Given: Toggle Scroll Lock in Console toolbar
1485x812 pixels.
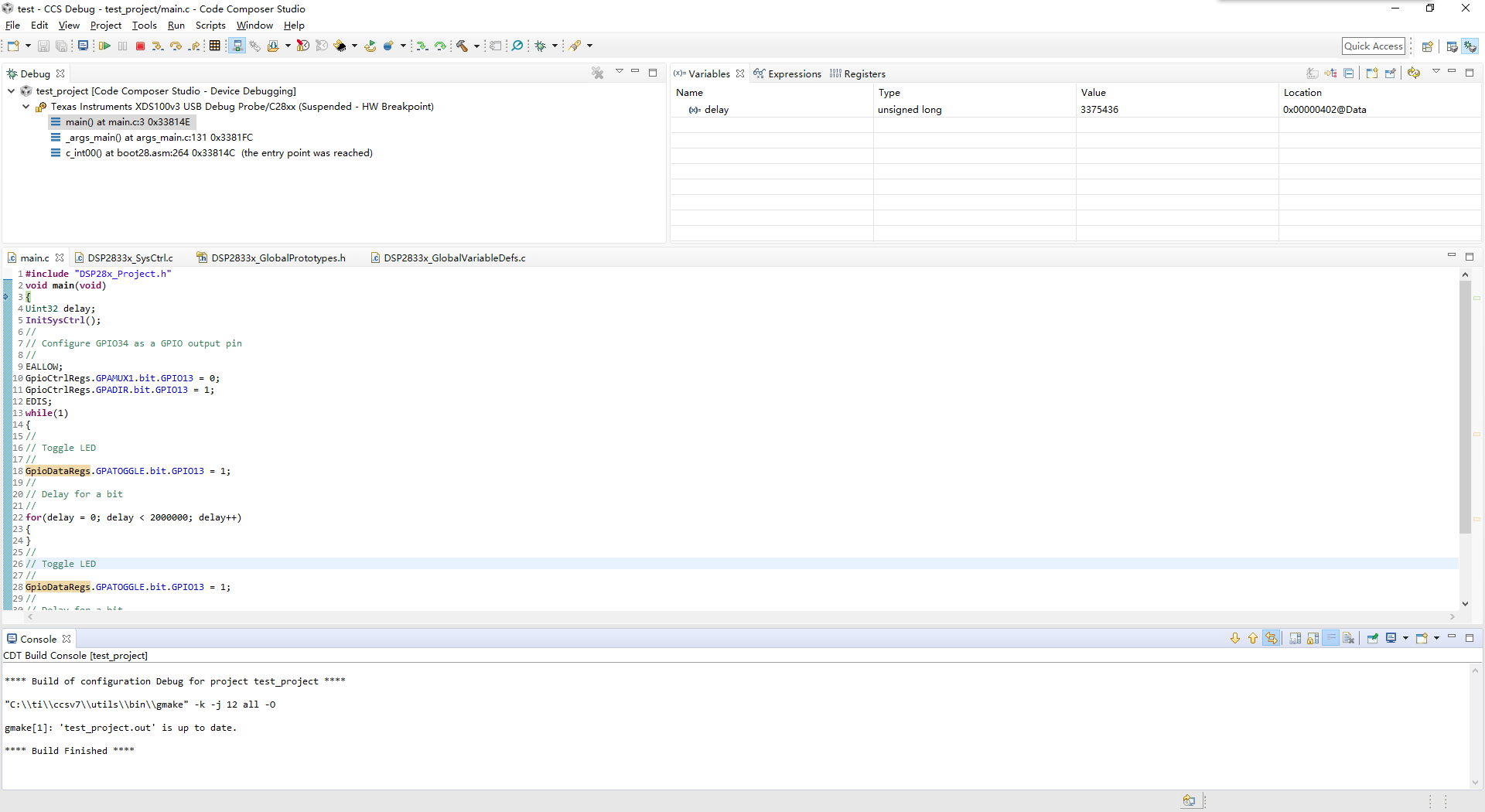Looking at the screenshot, I should coord(1313,639).
